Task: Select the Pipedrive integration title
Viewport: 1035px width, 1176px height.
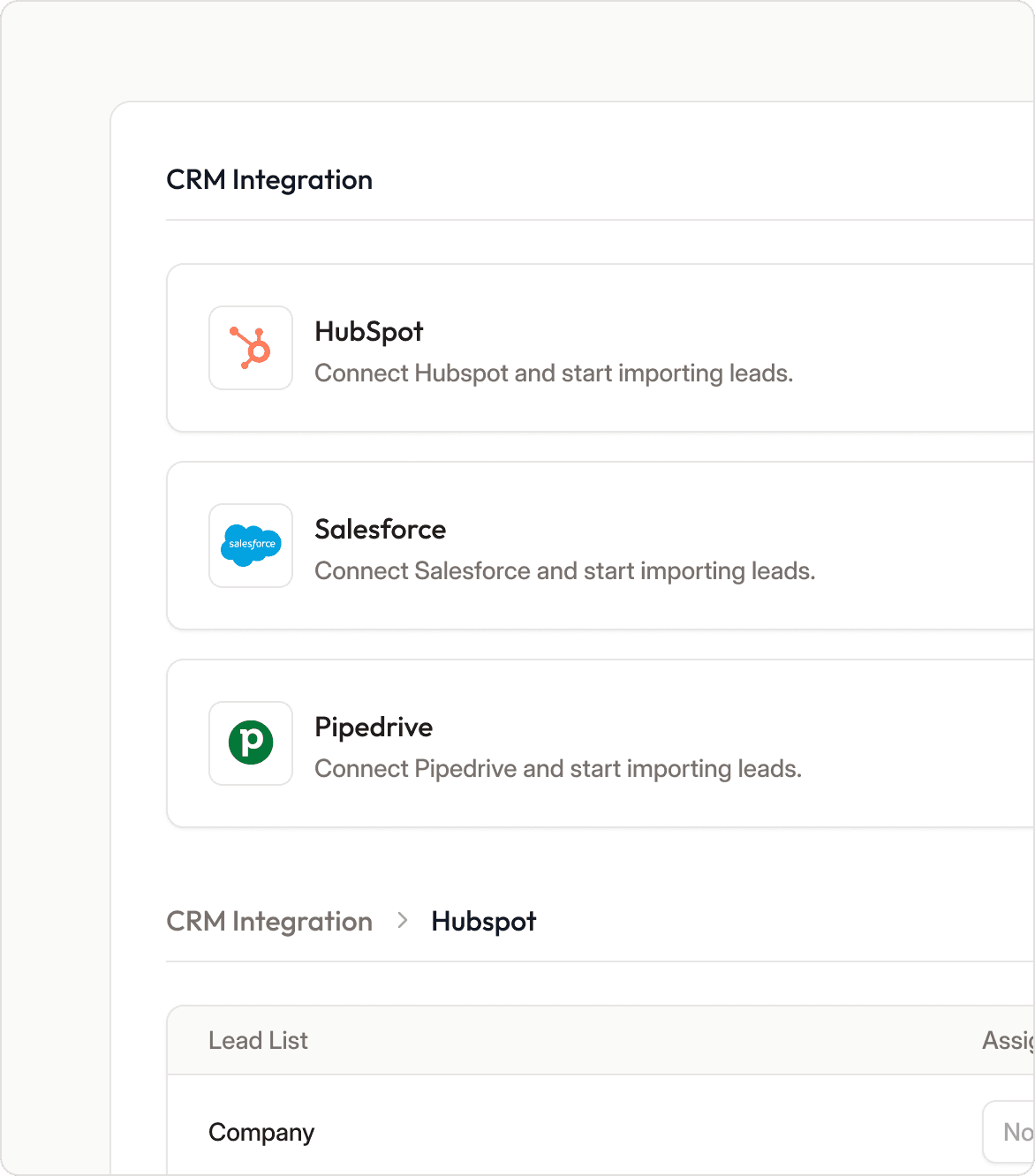Action: click(x=374, y=727)
